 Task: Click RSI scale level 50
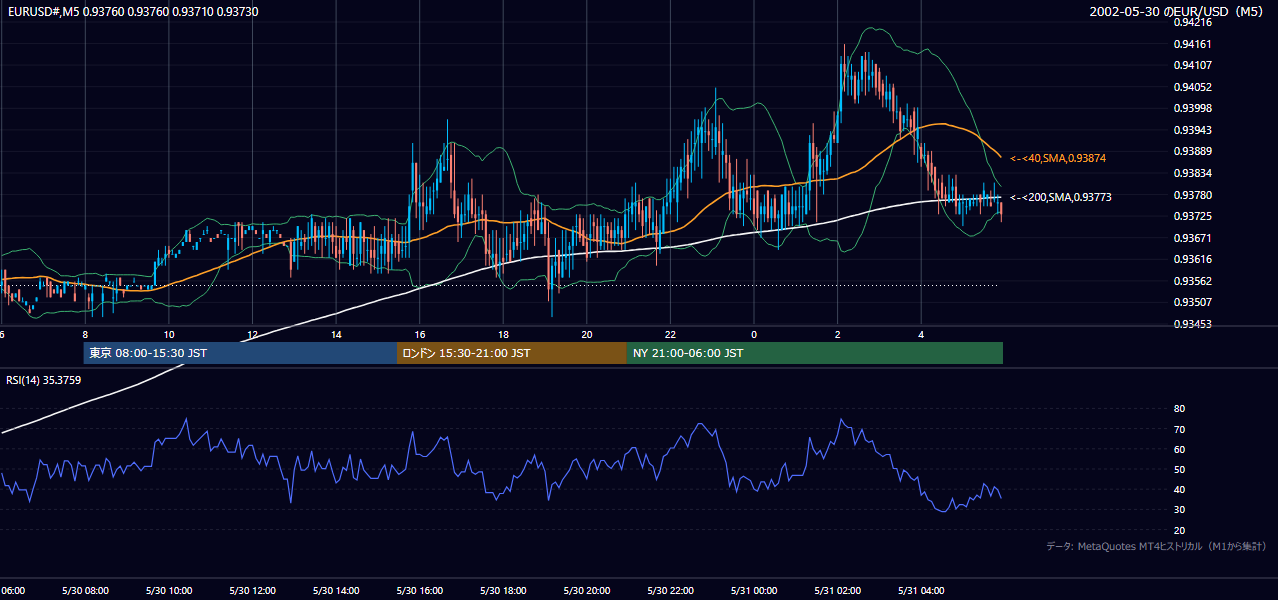click(x=1179, y=469)
